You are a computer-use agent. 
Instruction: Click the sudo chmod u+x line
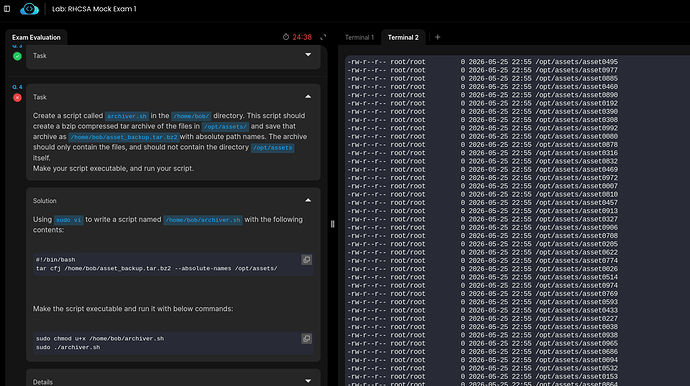(100, 338)
